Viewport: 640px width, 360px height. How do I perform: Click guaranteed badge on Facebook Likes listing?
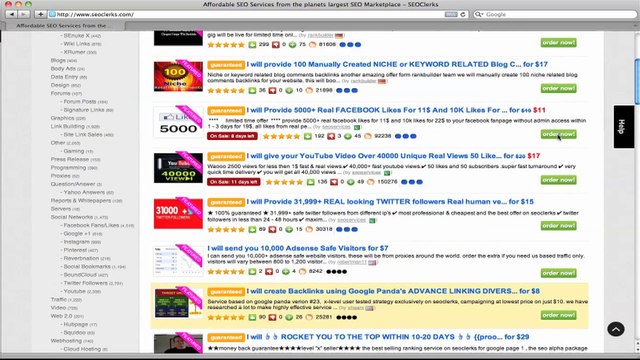click(226, 111)
